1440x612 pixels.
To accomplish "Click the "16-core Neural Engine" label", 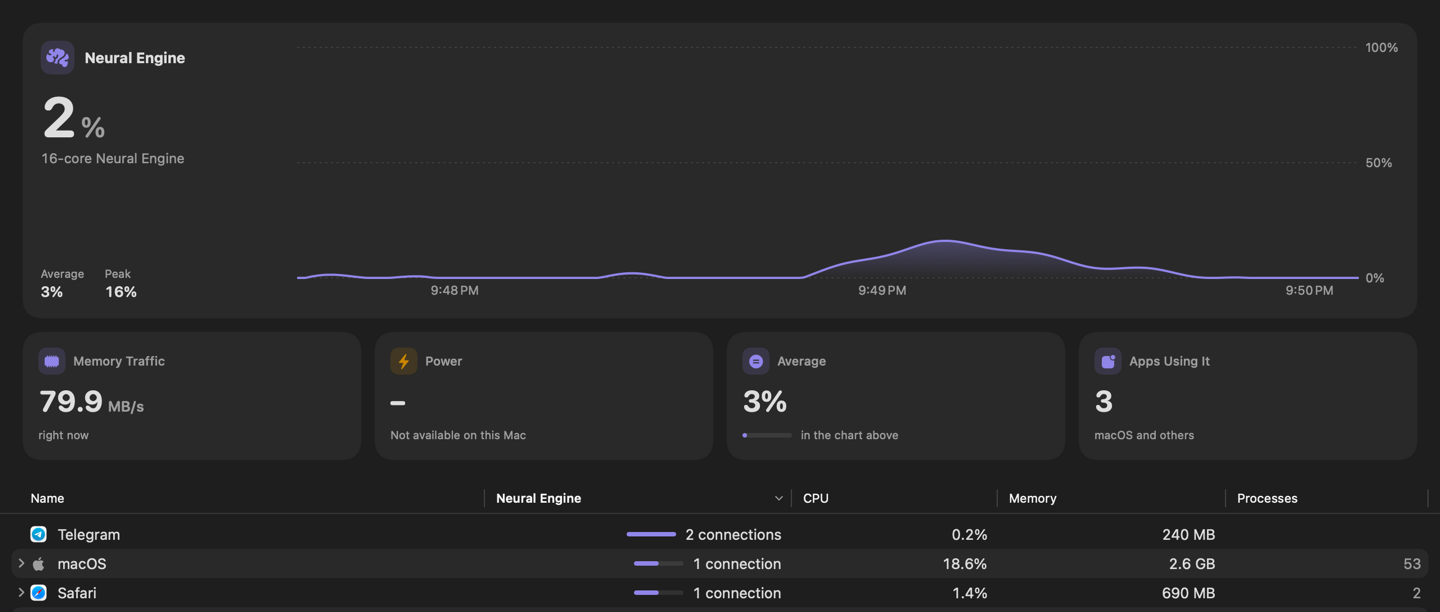I will [113, 158].
